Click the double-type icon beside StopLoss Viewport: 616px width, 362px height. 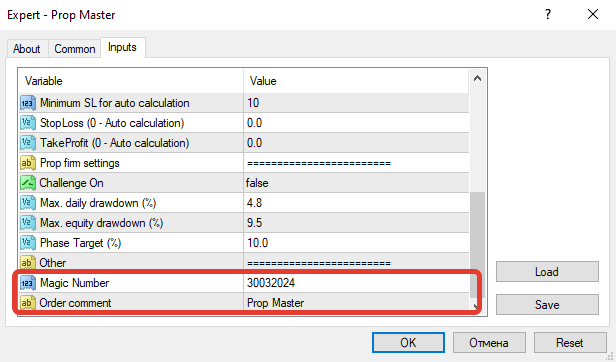(x=28, y=123)
